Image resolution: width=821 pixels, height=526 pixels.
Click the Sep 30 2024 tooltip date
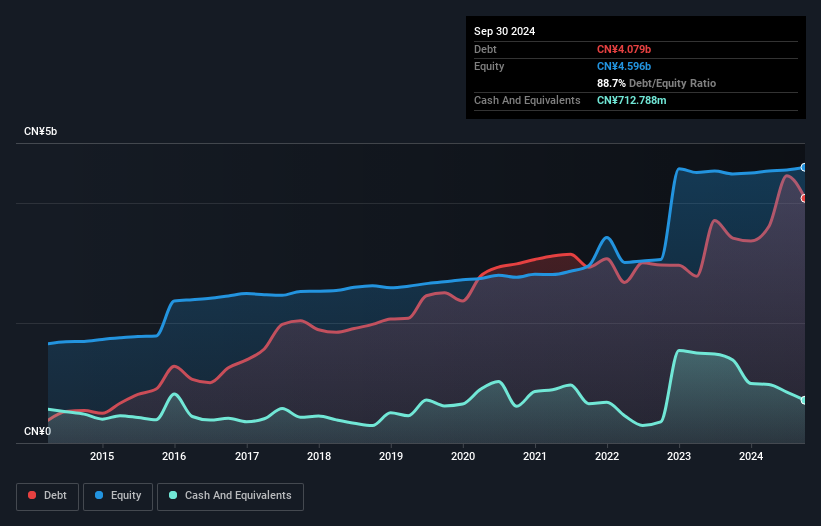click(x=504, y=31)
